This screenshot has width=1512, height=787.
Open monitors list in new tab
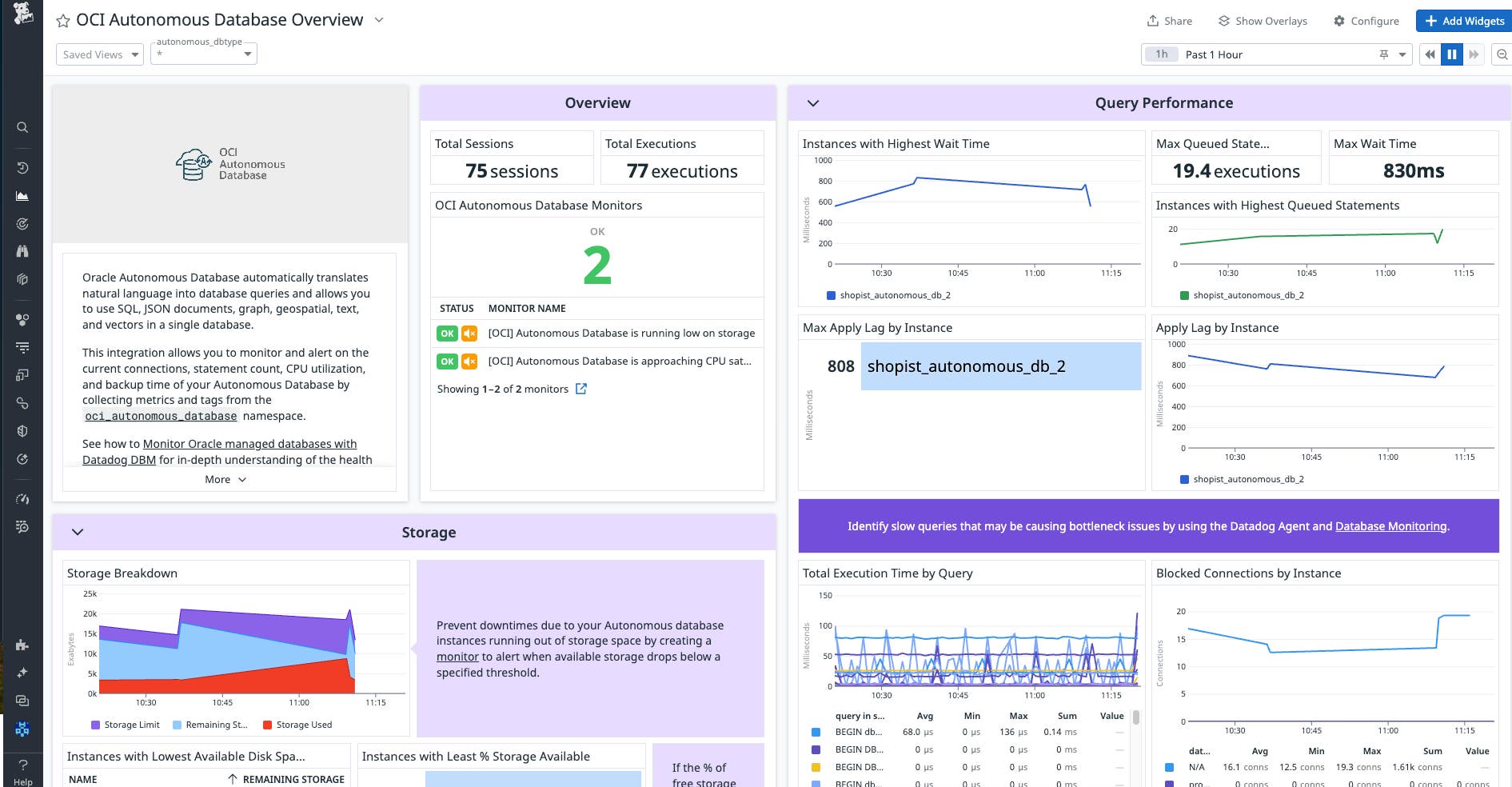tap(581, 389)
